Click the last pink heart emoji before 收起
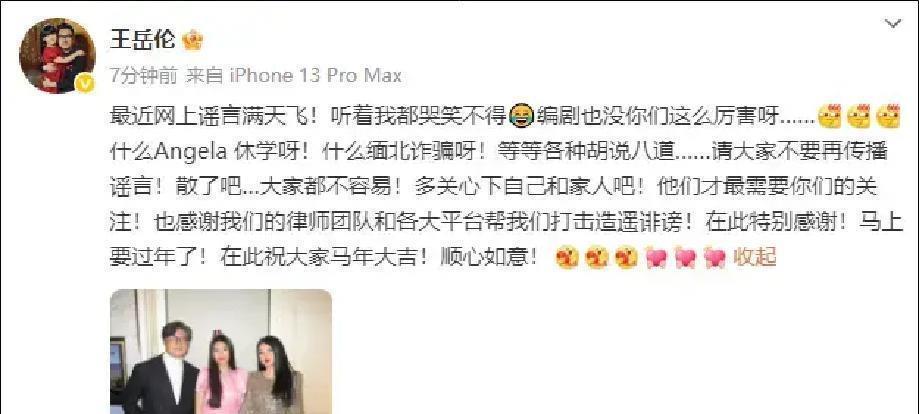This screenshot has height=414, width=919. 714,257
